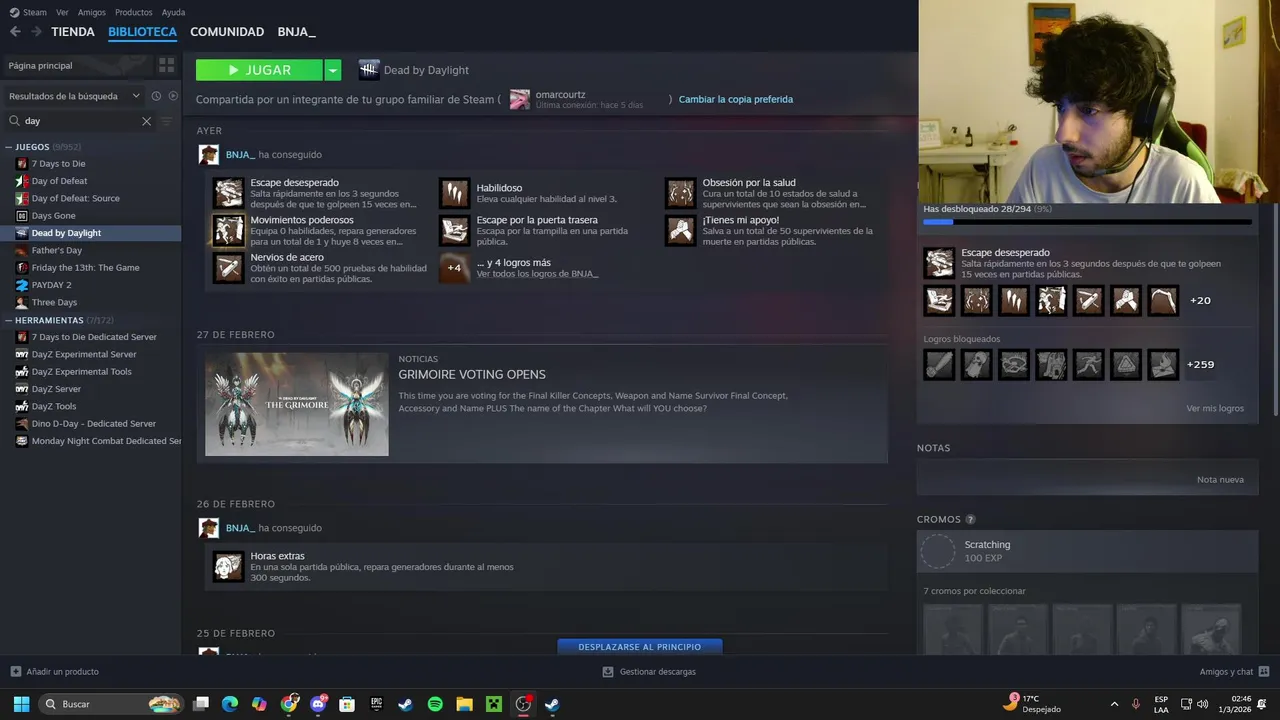Image resolution: width=1280 pixels, height=720 pixels.
Task: Collapse the JUEGOS category
Action: (x=9, y=147)
